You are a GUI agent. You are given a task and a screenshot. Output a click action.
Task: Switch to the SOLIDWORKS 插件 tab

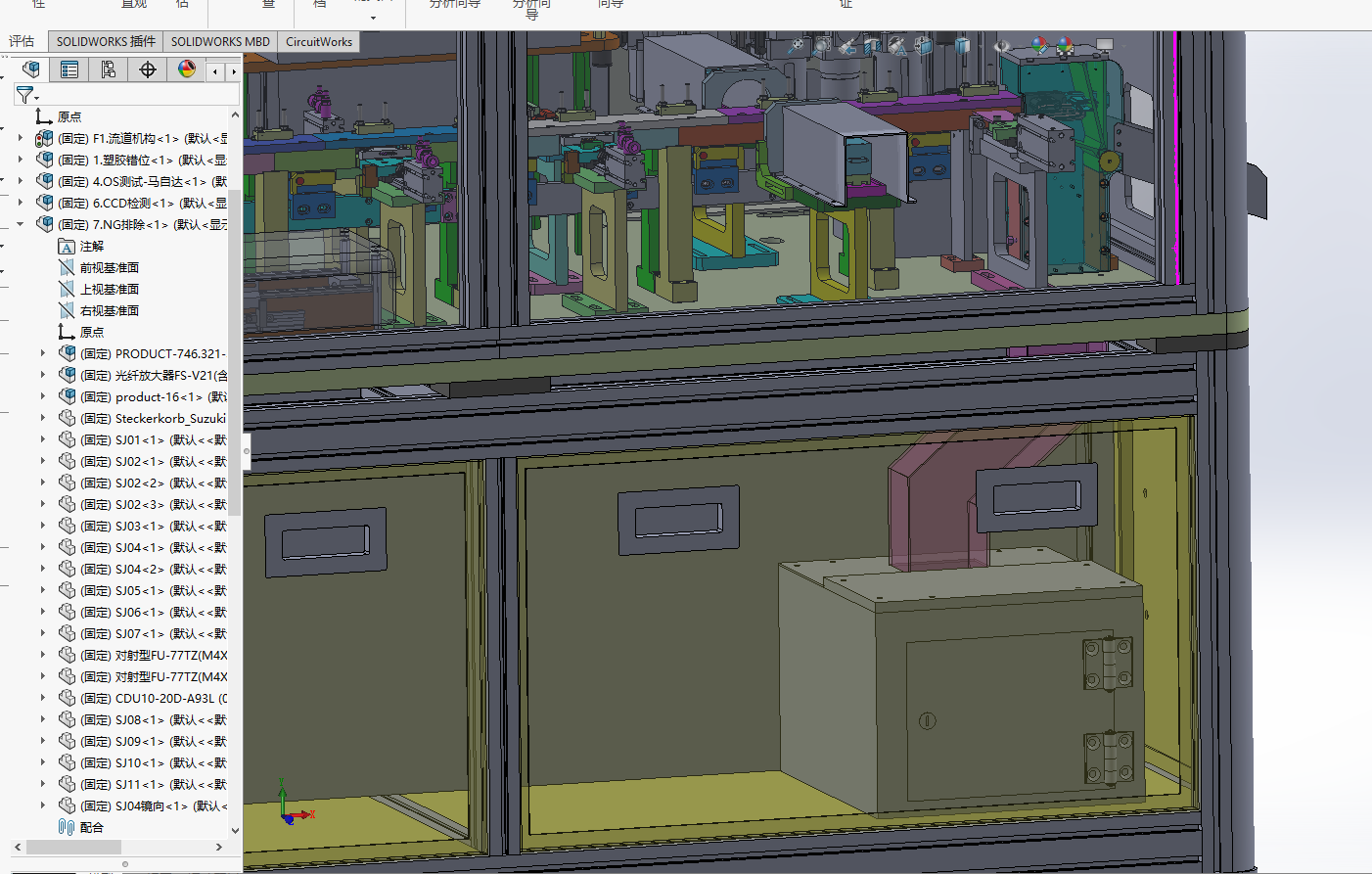106,41
